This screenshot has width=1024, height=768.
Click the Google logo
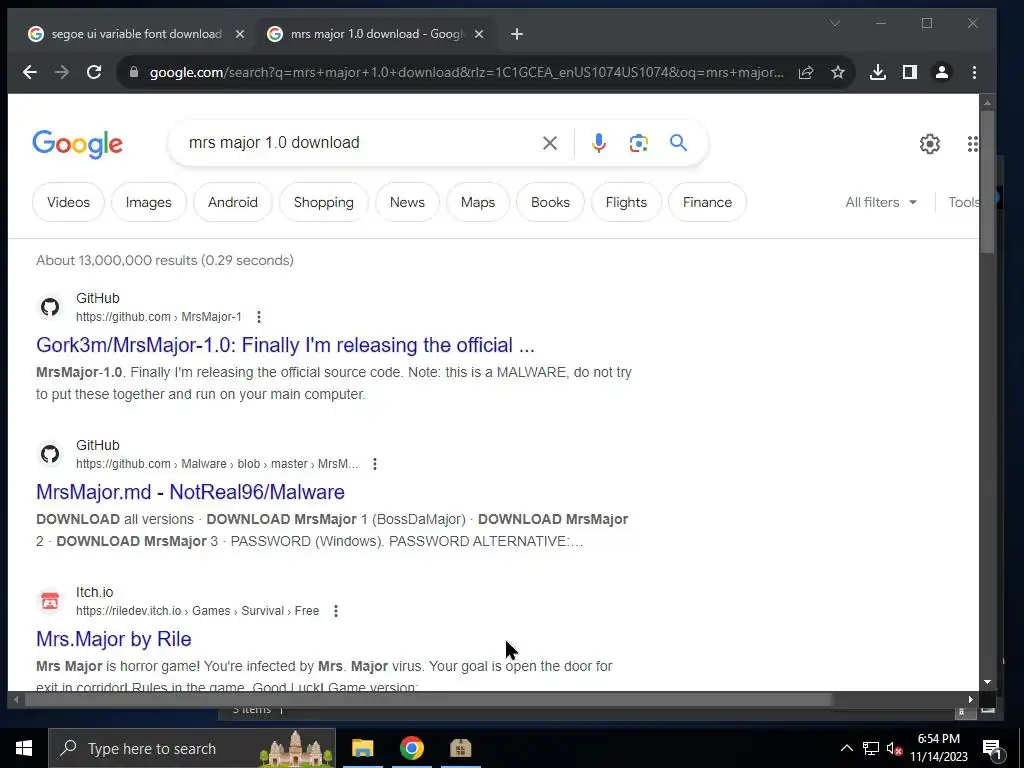pyautogui.click(x=78, y=144)
